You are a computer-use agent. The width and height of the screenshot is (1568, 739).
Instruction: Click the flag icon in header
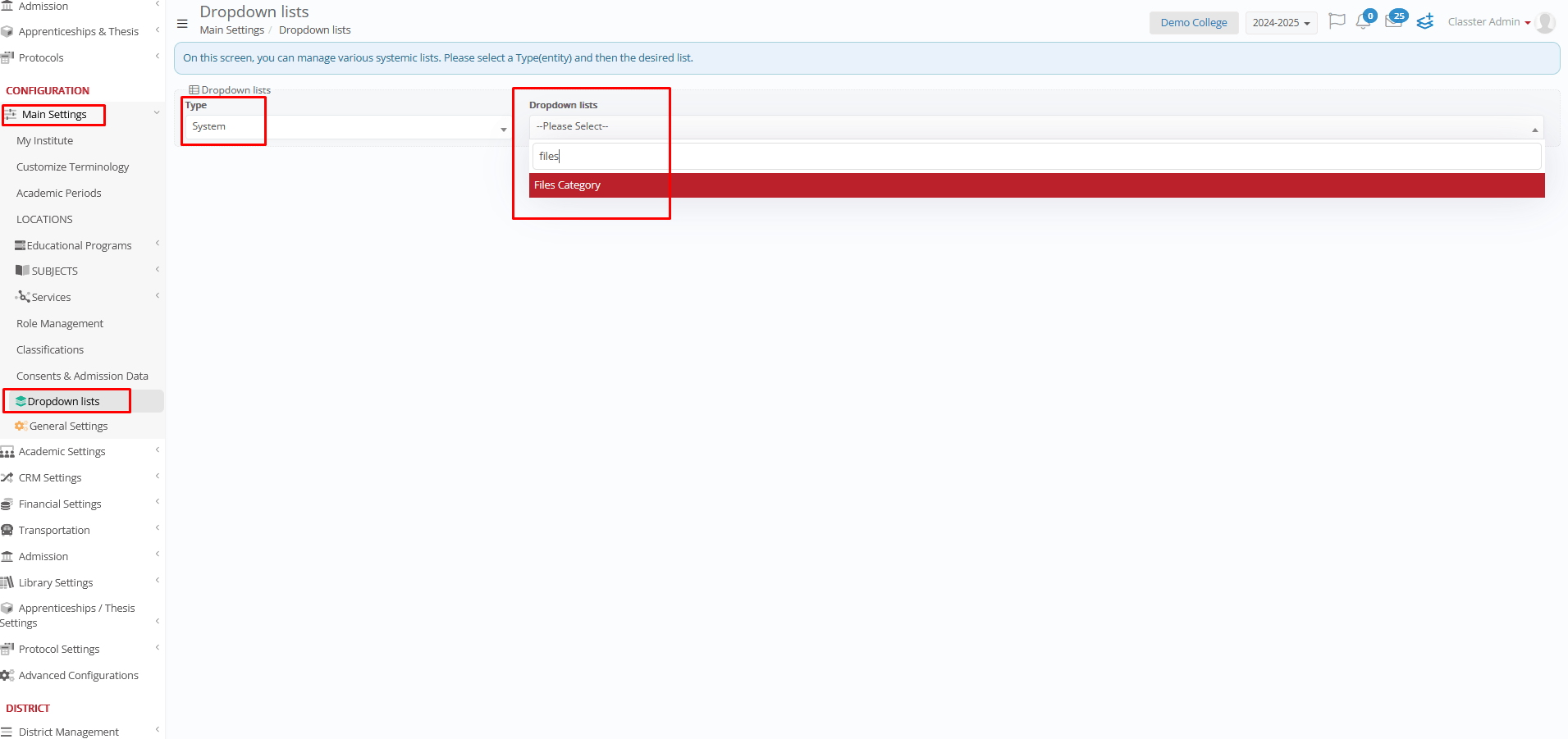click(x=1337, y=21)
